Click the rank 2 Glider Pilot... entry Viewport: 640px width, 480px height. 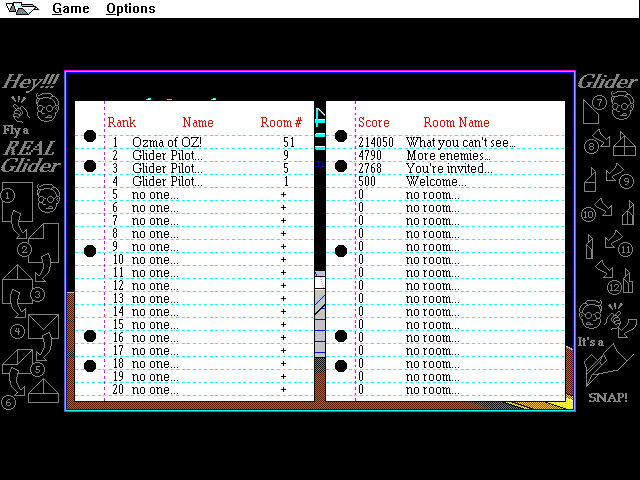(167, 156)
